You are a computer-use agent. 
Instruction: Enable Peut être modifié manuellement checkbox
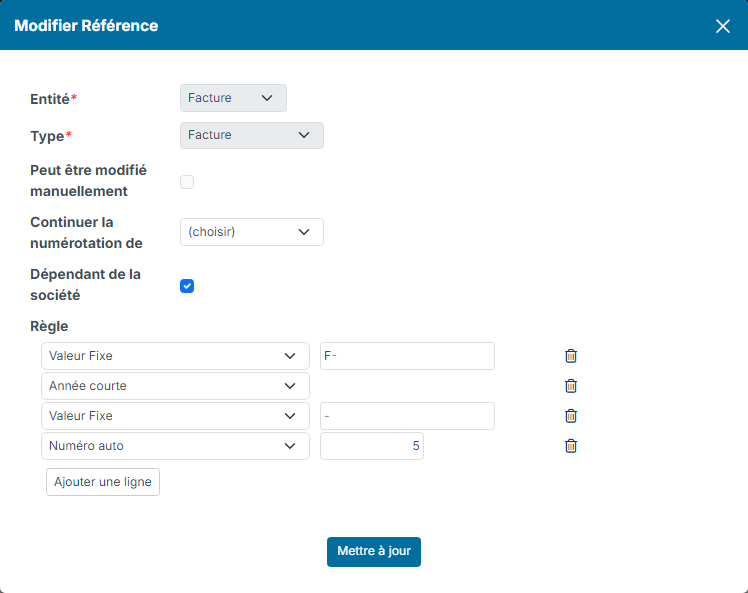pyautogui.click(x=187, y=182)
